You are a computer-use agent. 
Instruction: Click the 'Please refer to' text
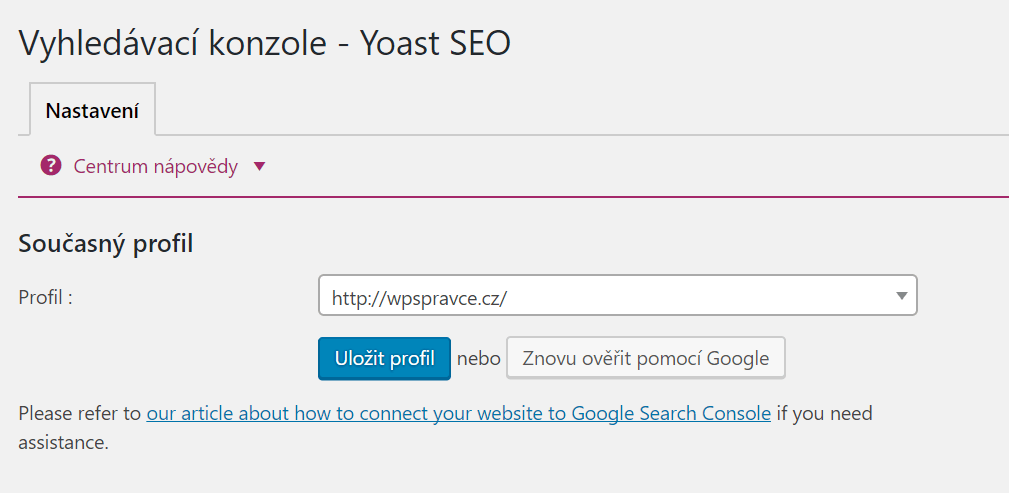click(80, 413)
